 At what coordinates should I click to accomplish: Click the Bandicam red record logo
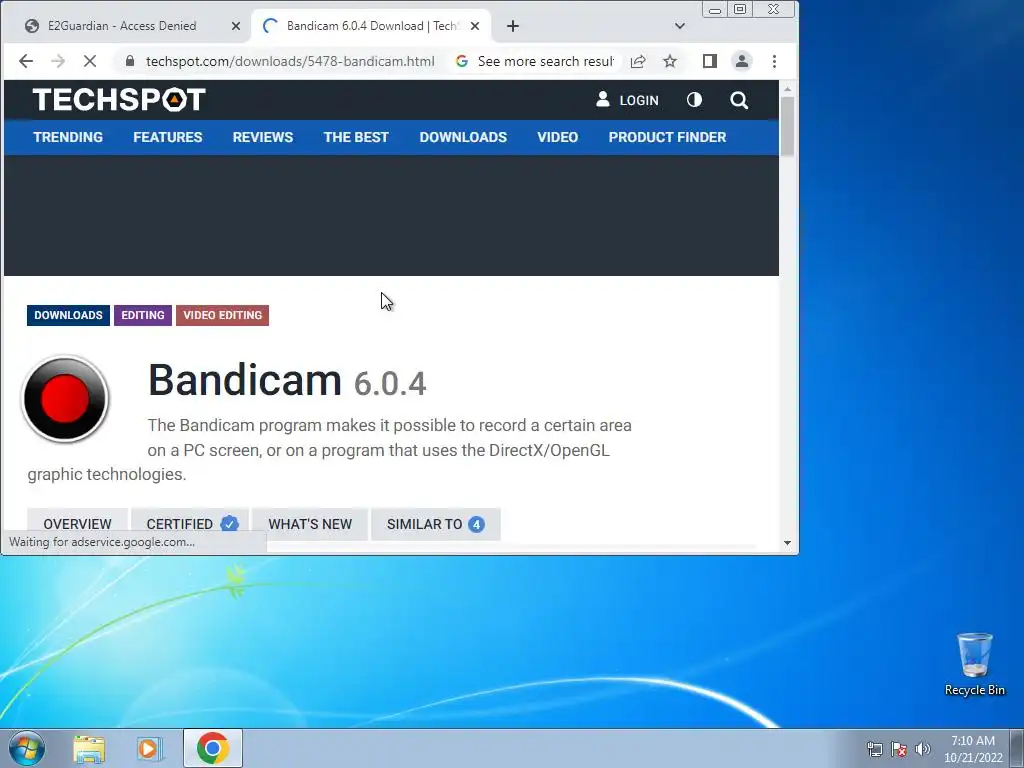(x=65, y=398)
